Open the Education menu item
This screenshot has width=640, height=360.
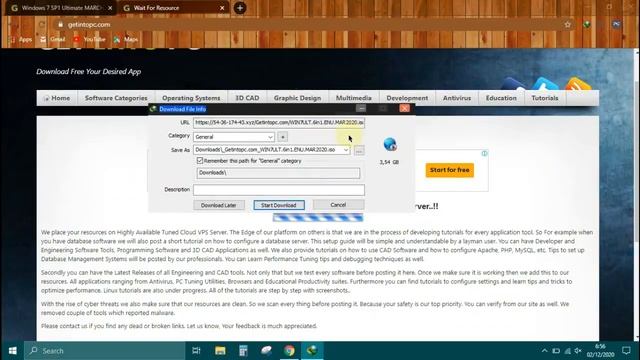(x=501, y=98)
